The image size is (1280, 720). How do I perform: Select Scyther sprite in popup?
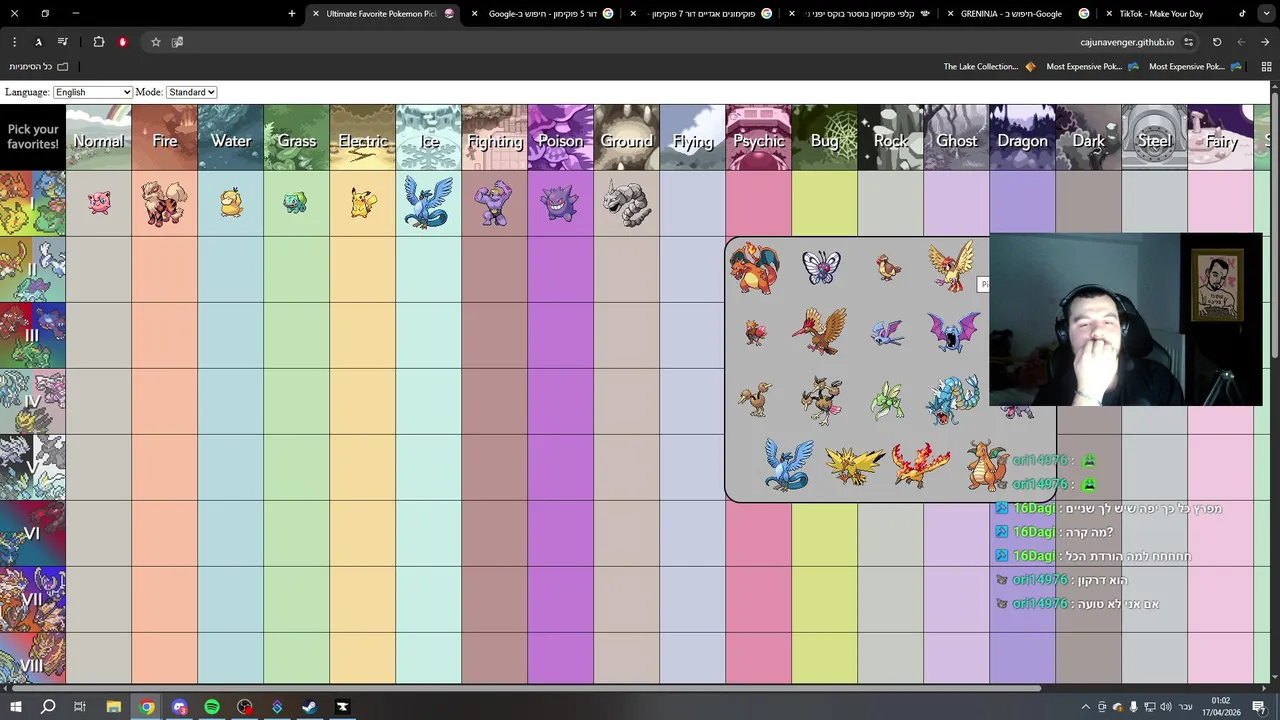click(887, 399)
